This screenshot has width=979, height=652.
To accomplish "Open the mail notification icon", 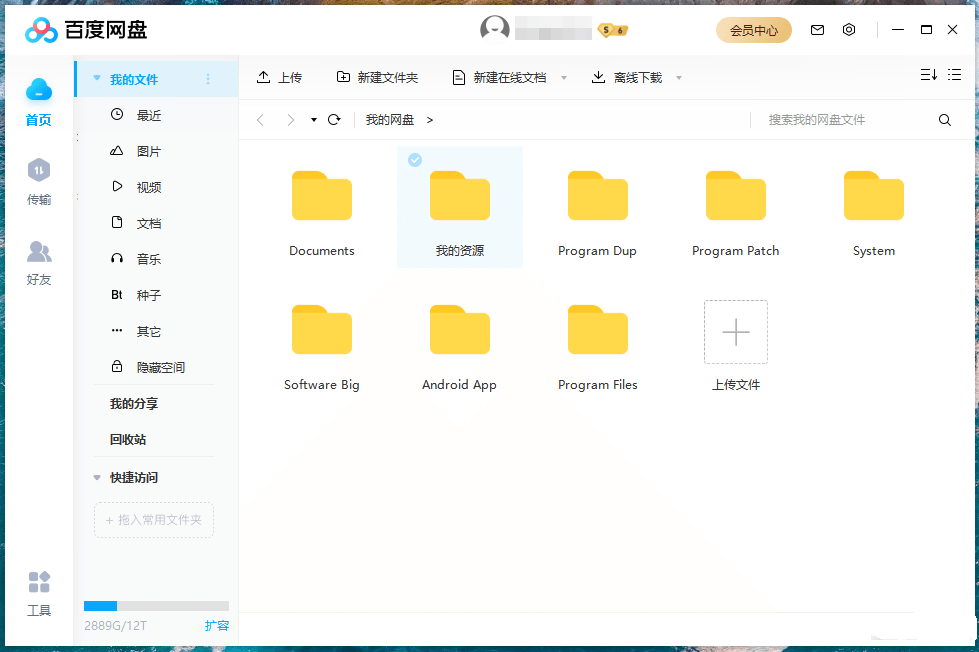I will (x=817, y=30).
